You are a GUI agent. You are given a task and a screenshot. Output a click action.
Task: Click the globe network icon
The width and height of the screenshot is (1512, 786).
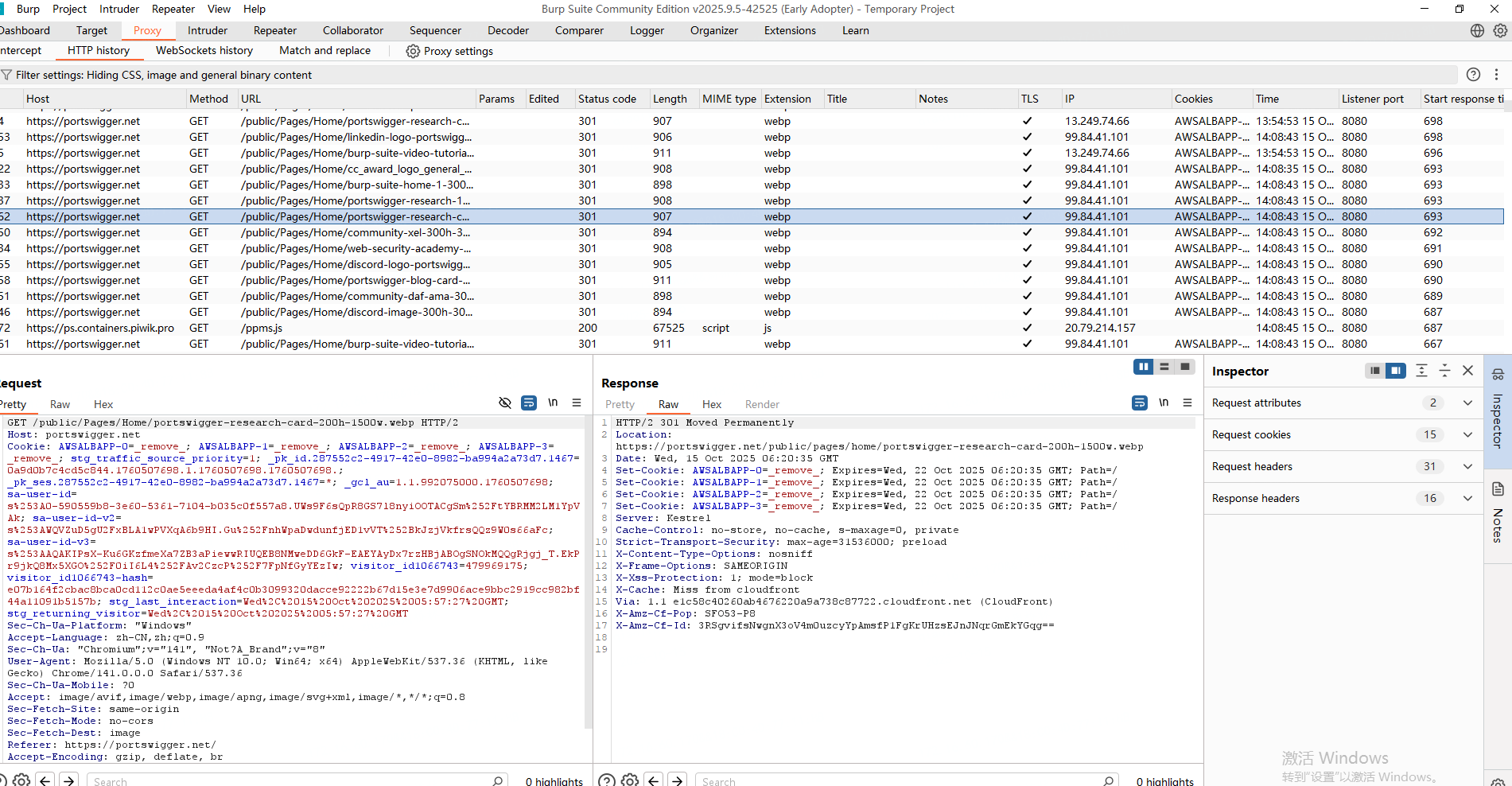(x=1477, y=30)
